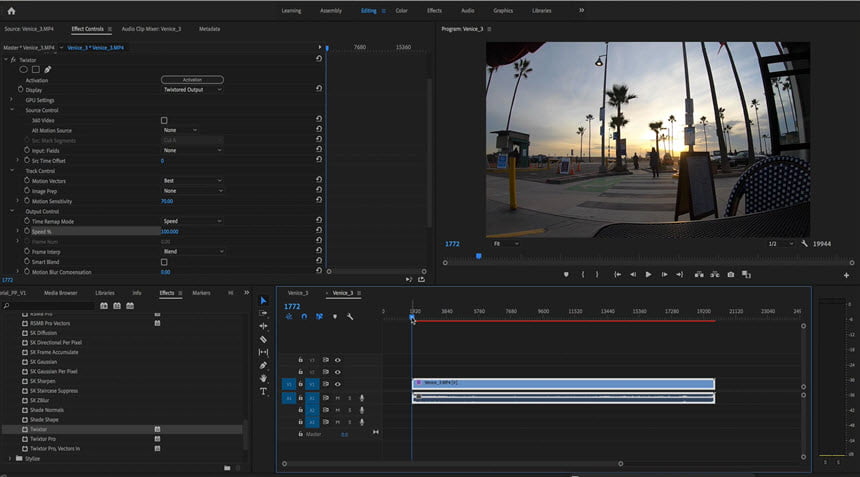Select the Type tool

click(263, 391)
